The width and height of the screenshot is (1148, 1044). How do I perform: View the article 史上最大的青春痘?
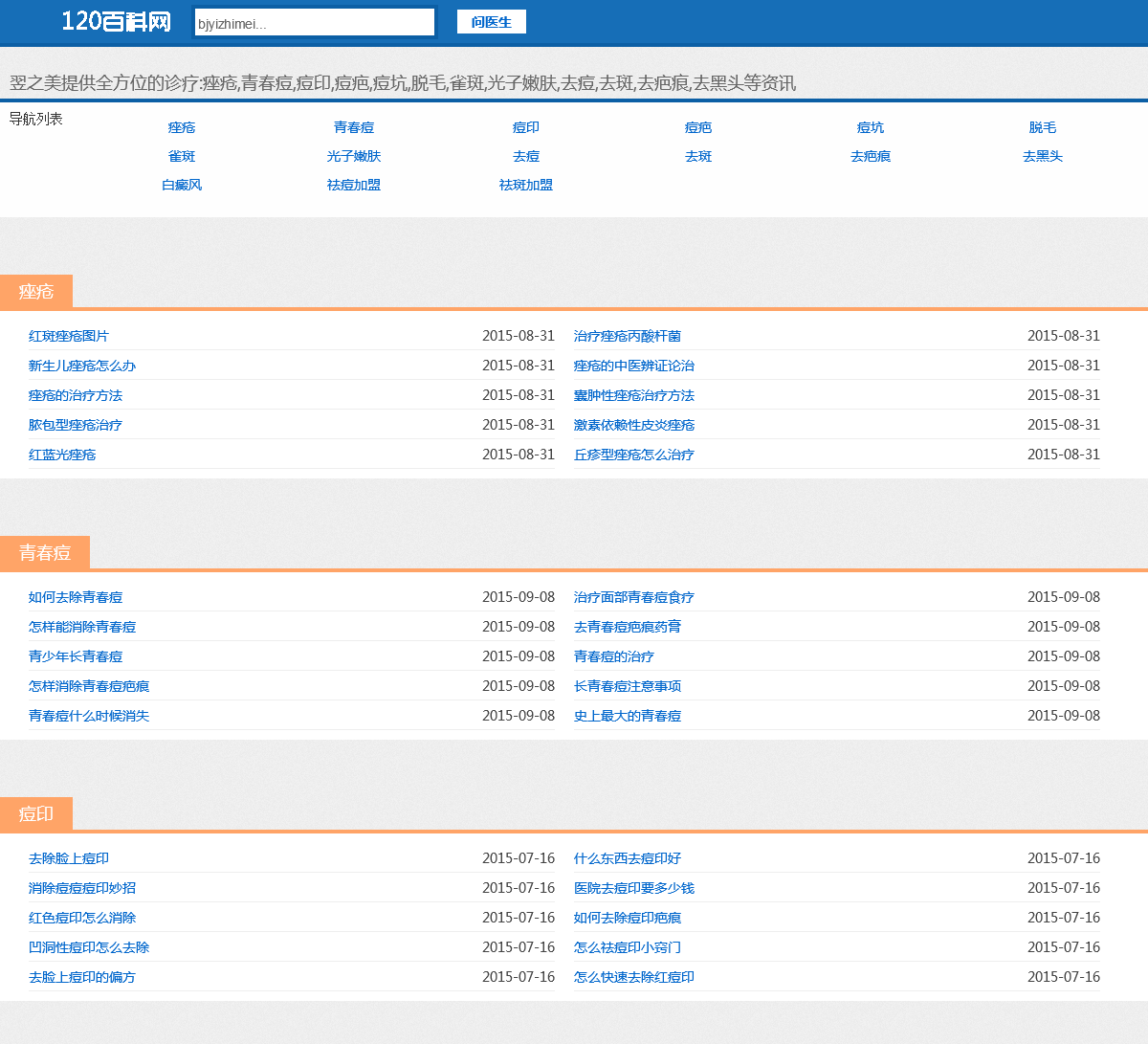(628, 716)
